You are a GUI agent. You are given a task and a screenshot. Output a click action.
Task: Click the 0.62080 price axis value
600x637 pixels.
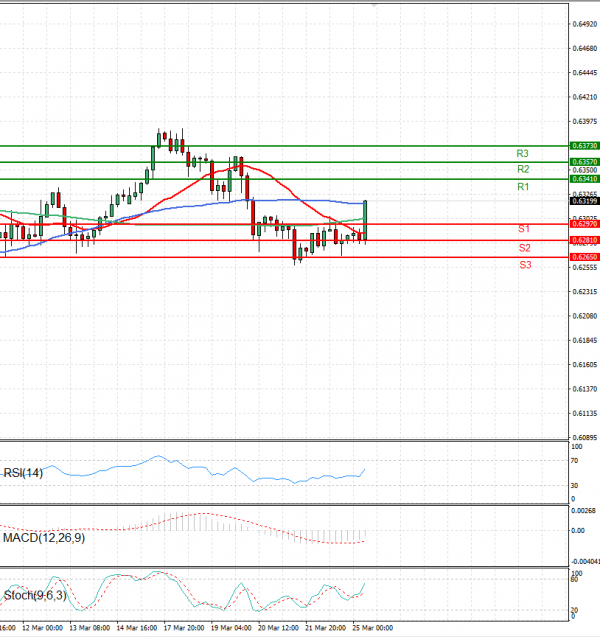585,316
